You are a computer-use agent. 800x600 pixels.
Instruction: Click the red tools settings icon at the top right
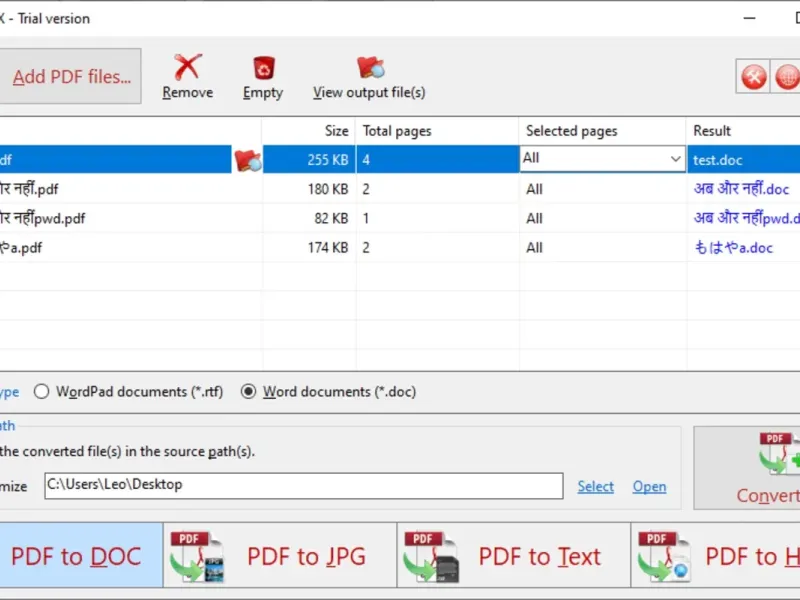coord(754,77)
